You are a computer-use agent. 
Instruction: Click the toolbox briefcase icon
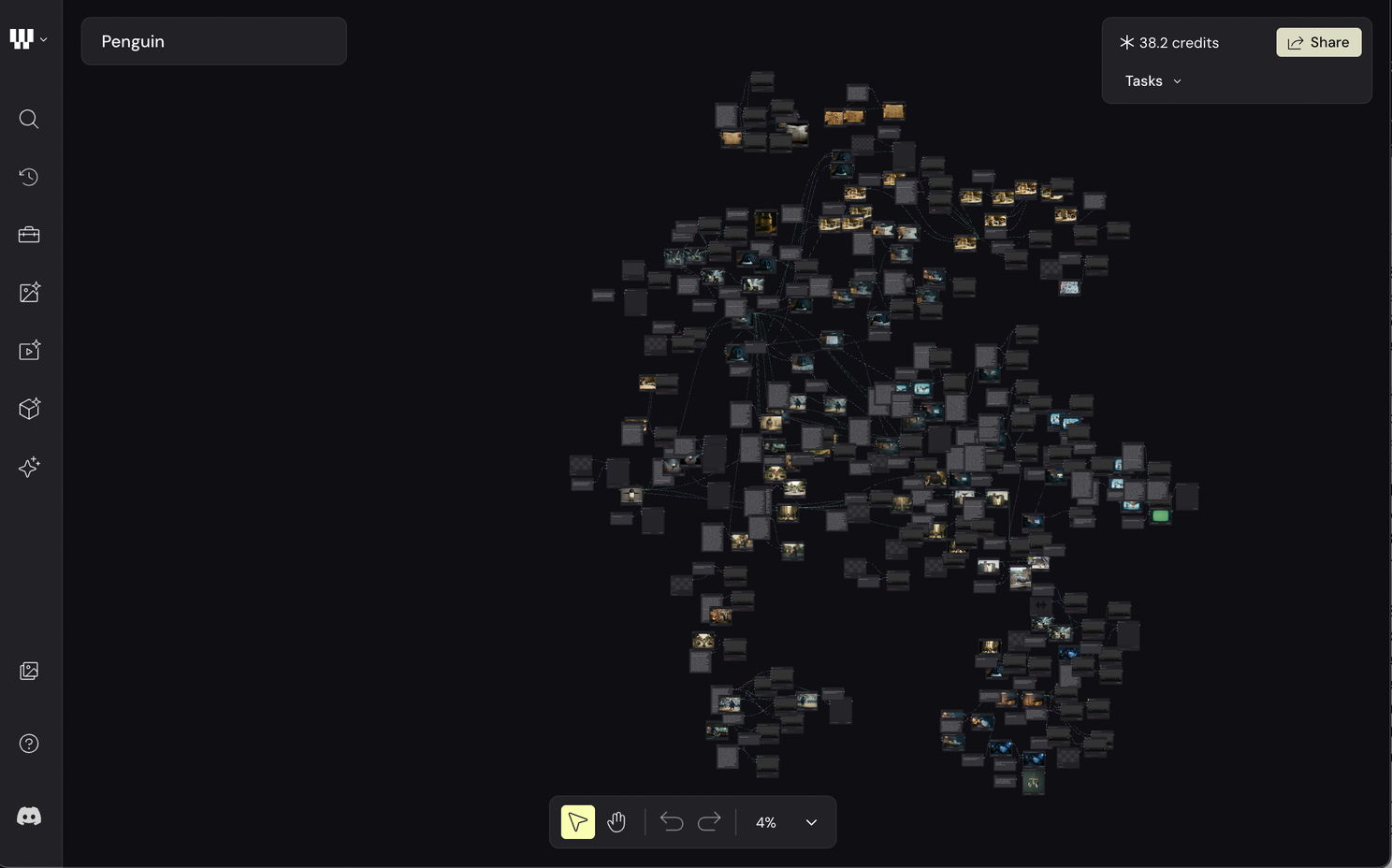[x=29, y=235]
